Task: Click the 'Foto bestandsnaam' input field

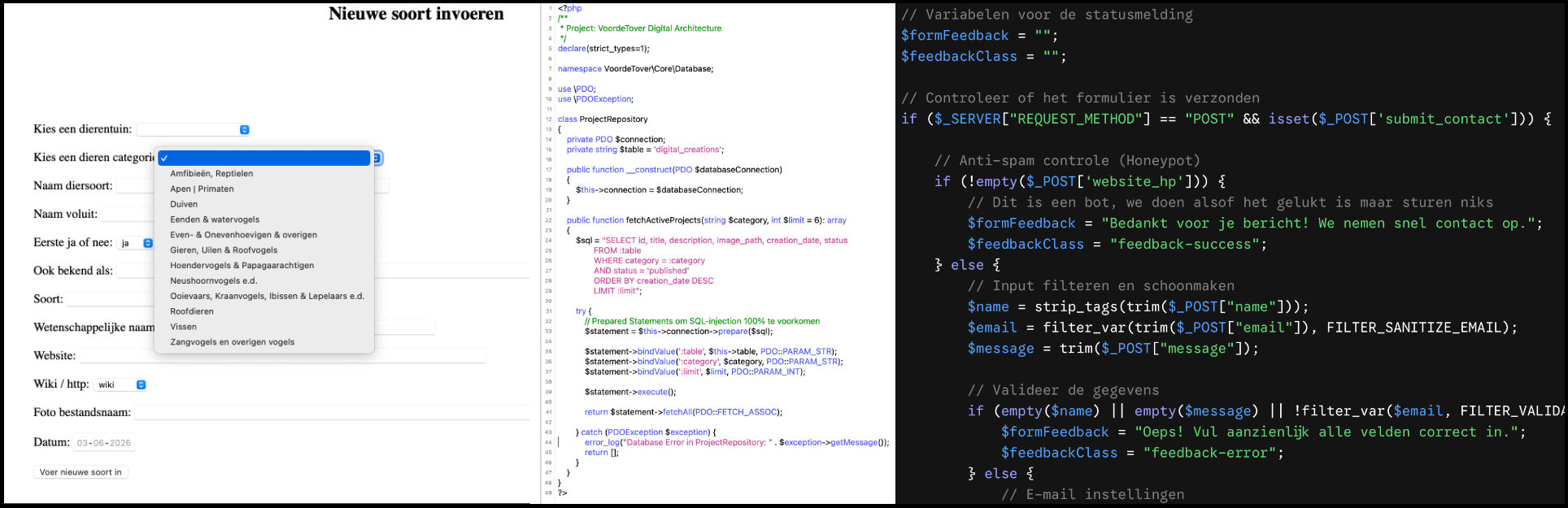Action: tap(332, 413)
